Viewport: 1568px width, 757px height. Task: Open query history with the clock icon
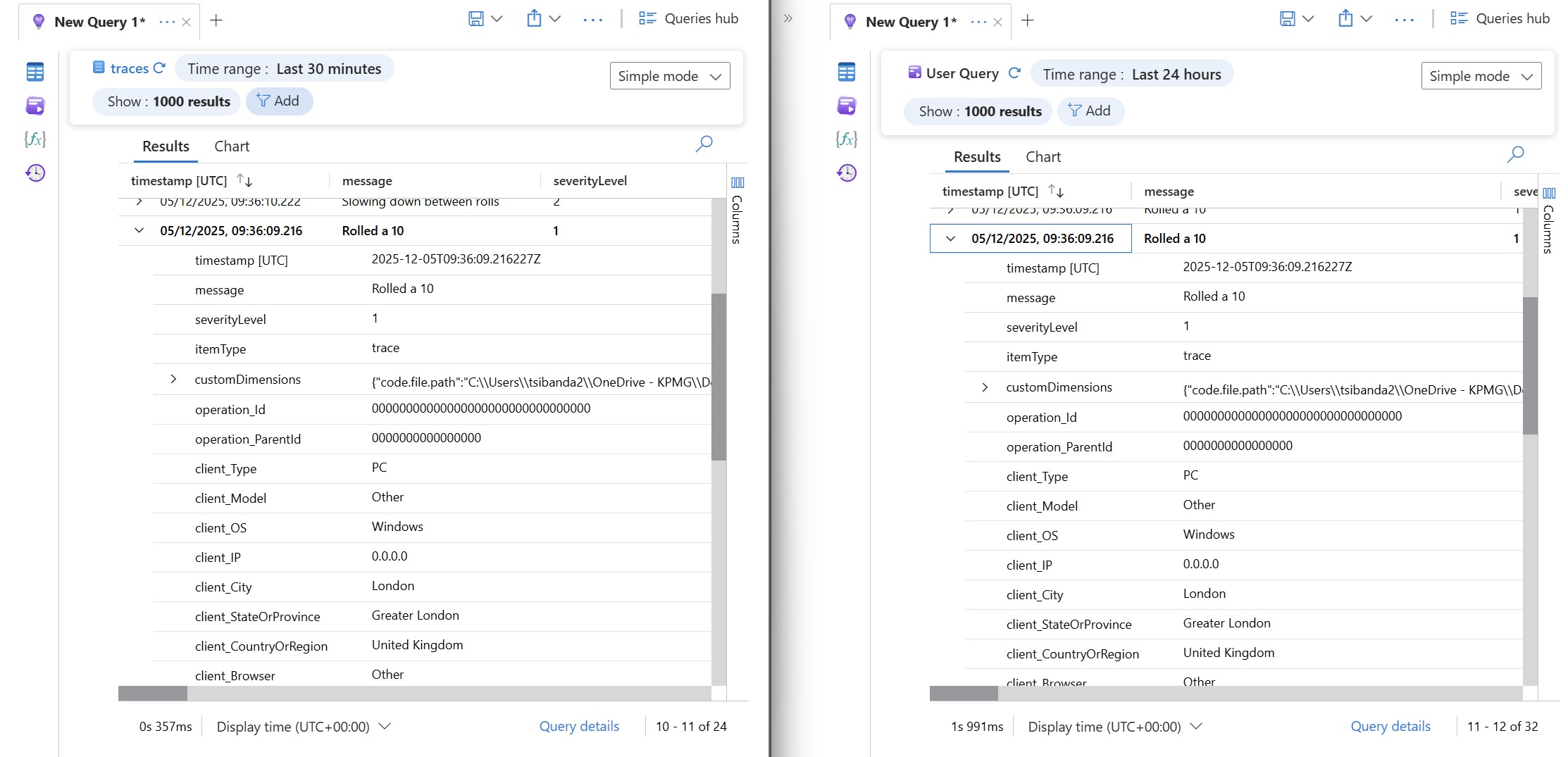(35, 173)
